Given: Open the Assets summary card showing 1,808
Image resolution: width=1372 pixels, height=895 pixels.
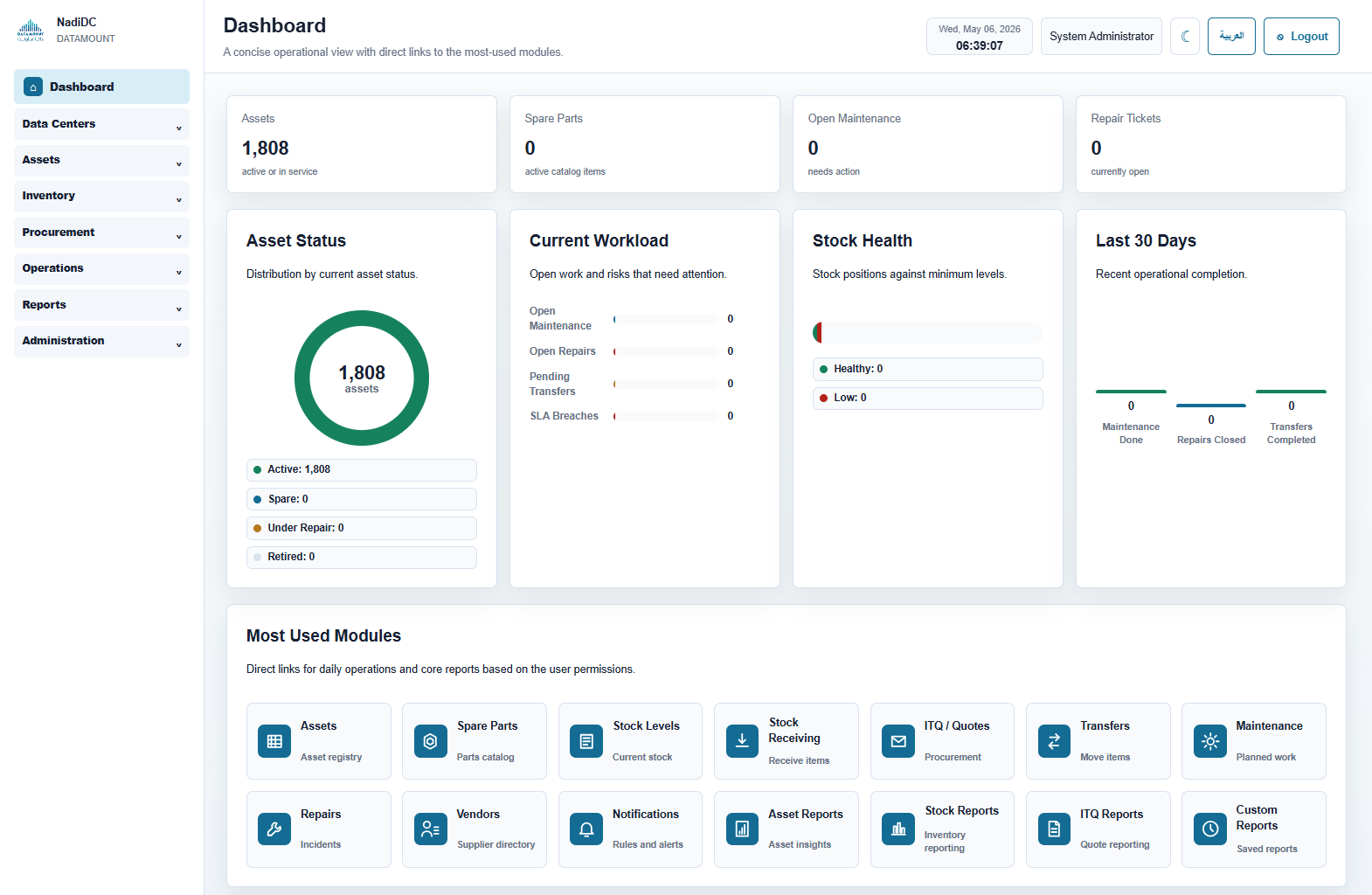Looking at the screenshot, I should click(x=362, y=144).
